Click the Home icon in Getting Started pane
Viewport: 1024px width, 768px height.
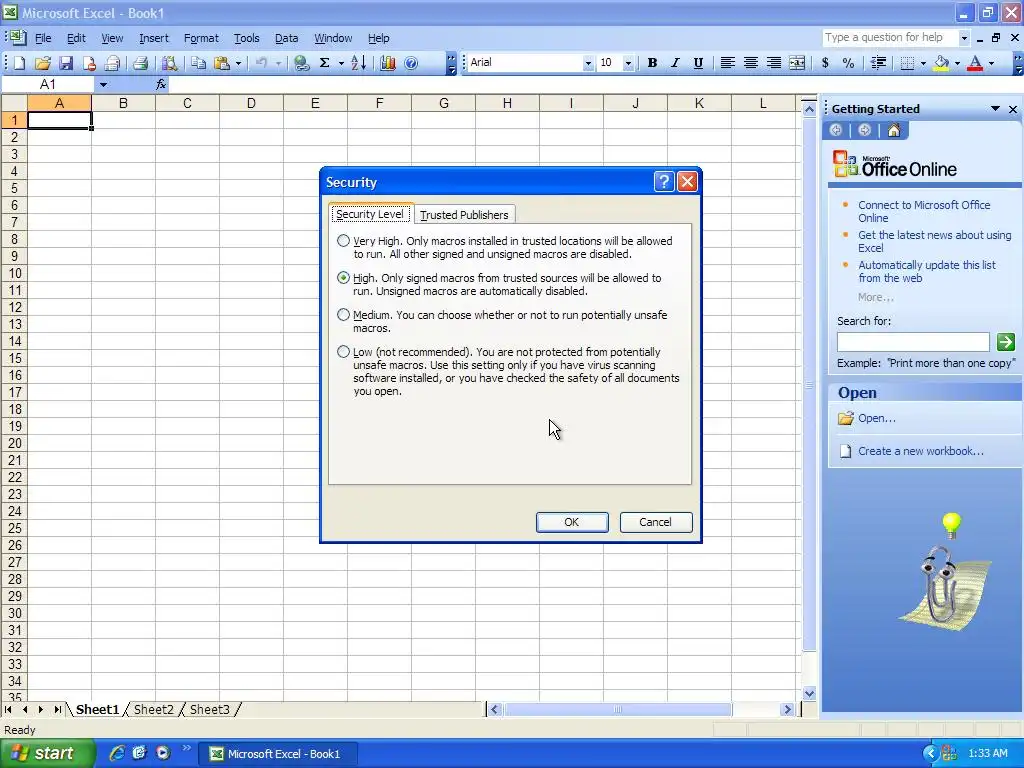pyautogui.click(x=893, y=130)
